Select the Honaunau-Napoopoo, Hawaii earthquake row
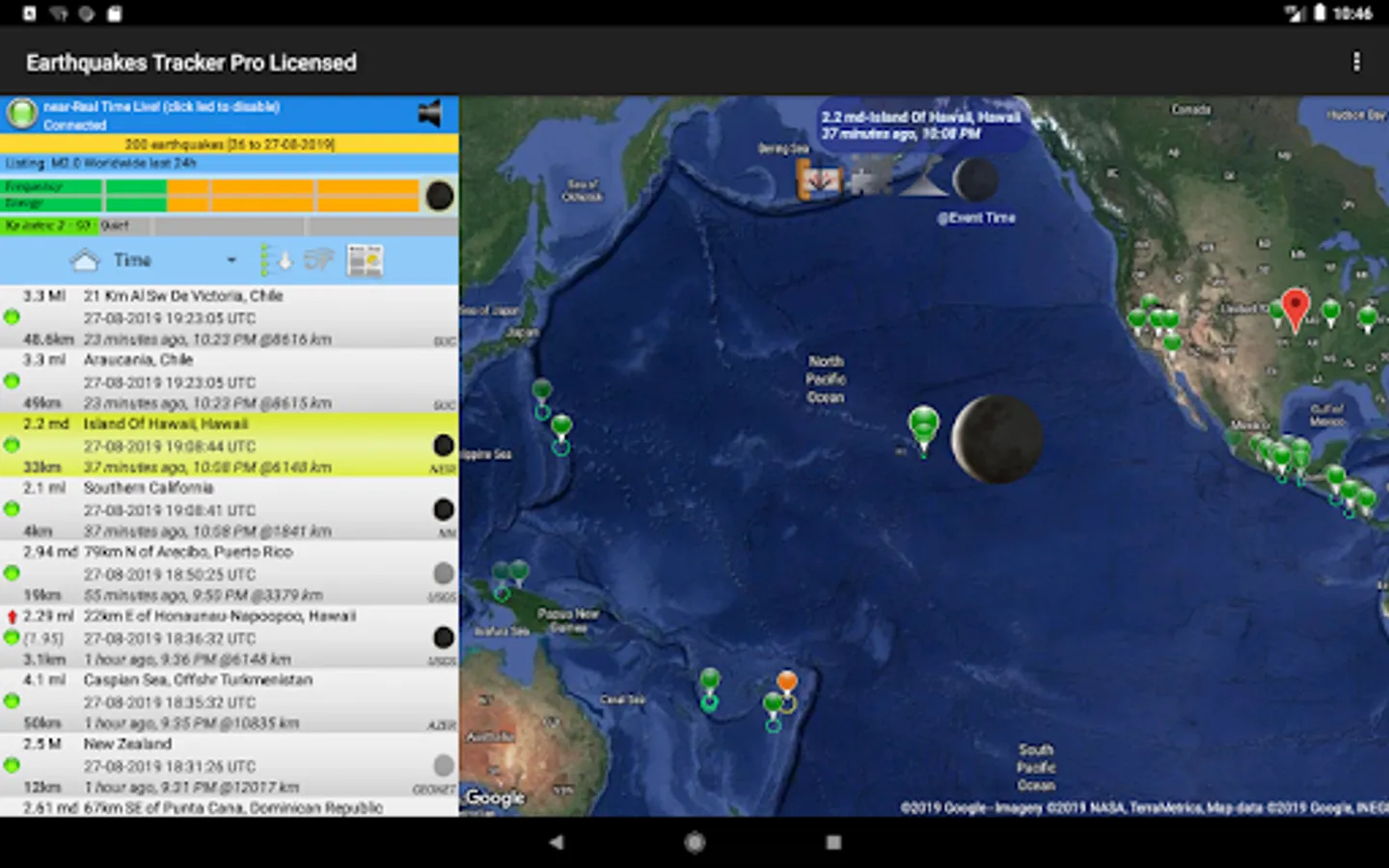1389x868 pixels. coord(230,637)
